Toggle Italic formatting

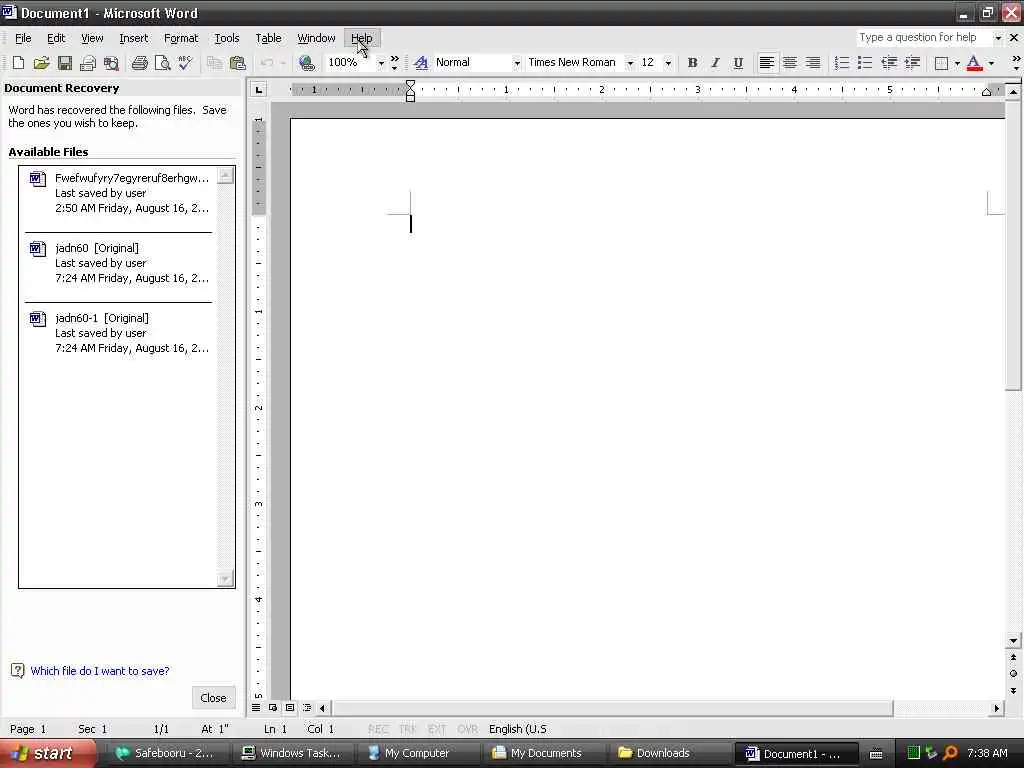tap(715, 63)
